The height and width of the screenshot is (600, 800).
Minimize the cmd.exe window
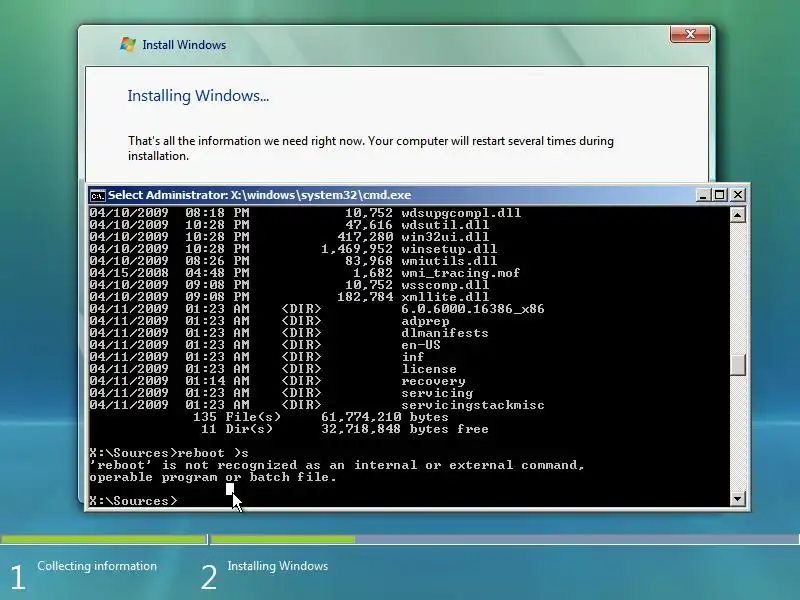tap(703, 195)
